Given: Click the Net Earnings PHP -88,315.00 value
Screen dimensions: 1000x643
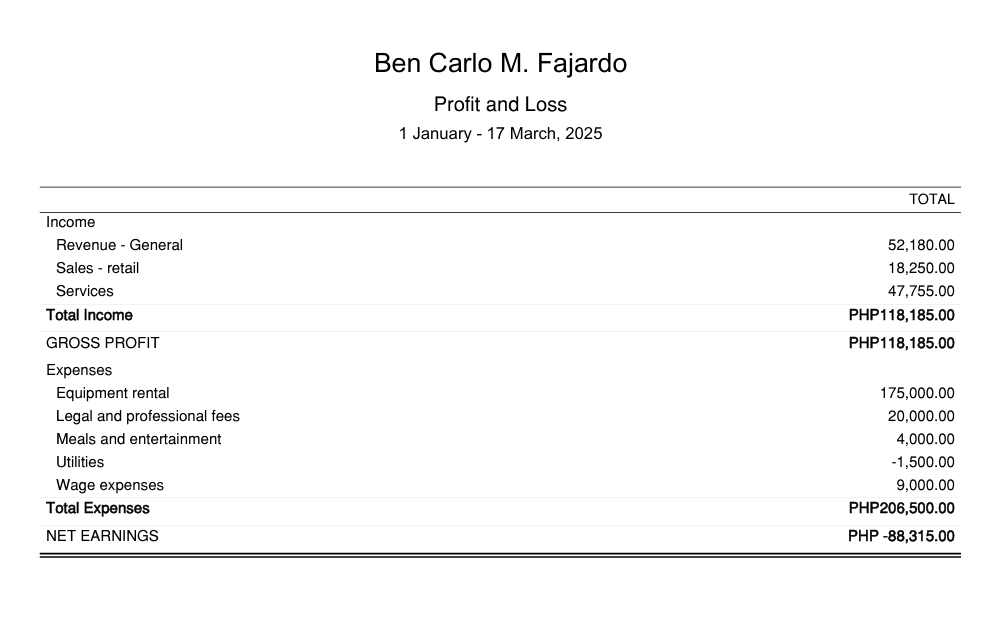Looking at the screenshot, I should (901, 536).
